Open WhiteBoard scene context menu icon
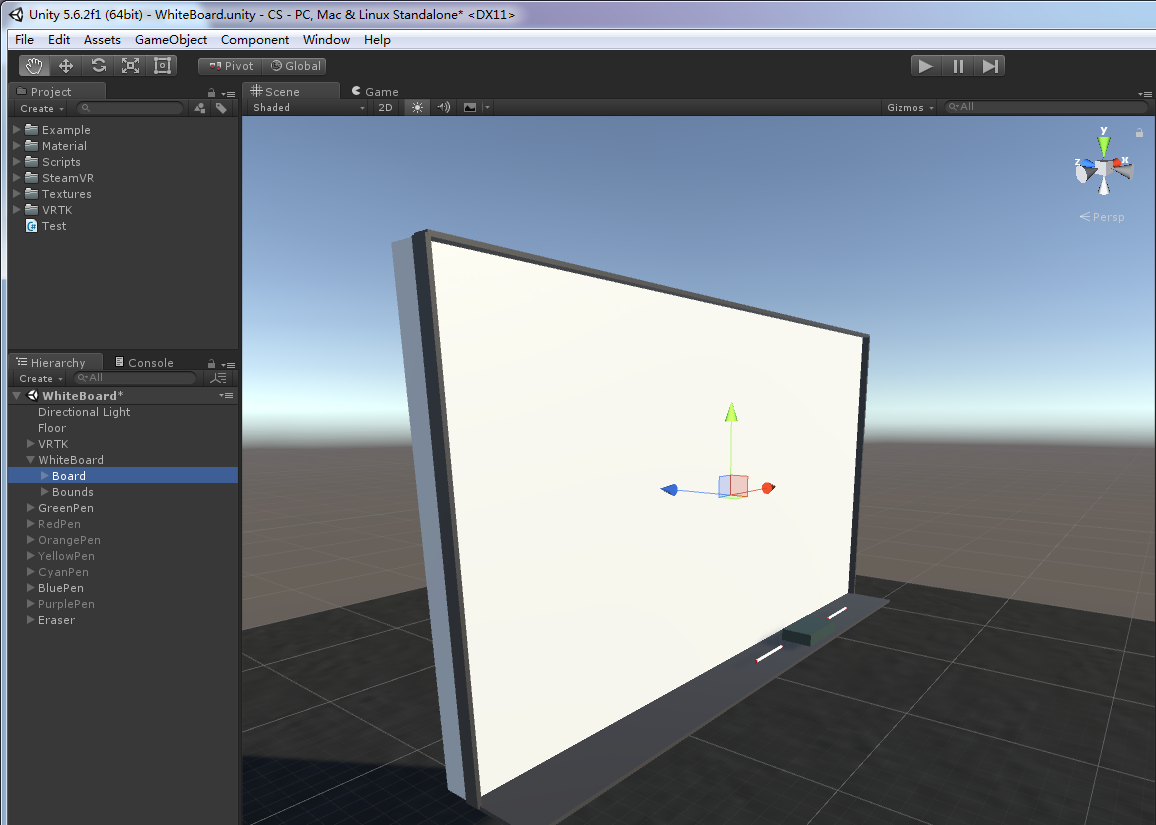This screenshot has height=825, width=1156. (x=226, y=396)
